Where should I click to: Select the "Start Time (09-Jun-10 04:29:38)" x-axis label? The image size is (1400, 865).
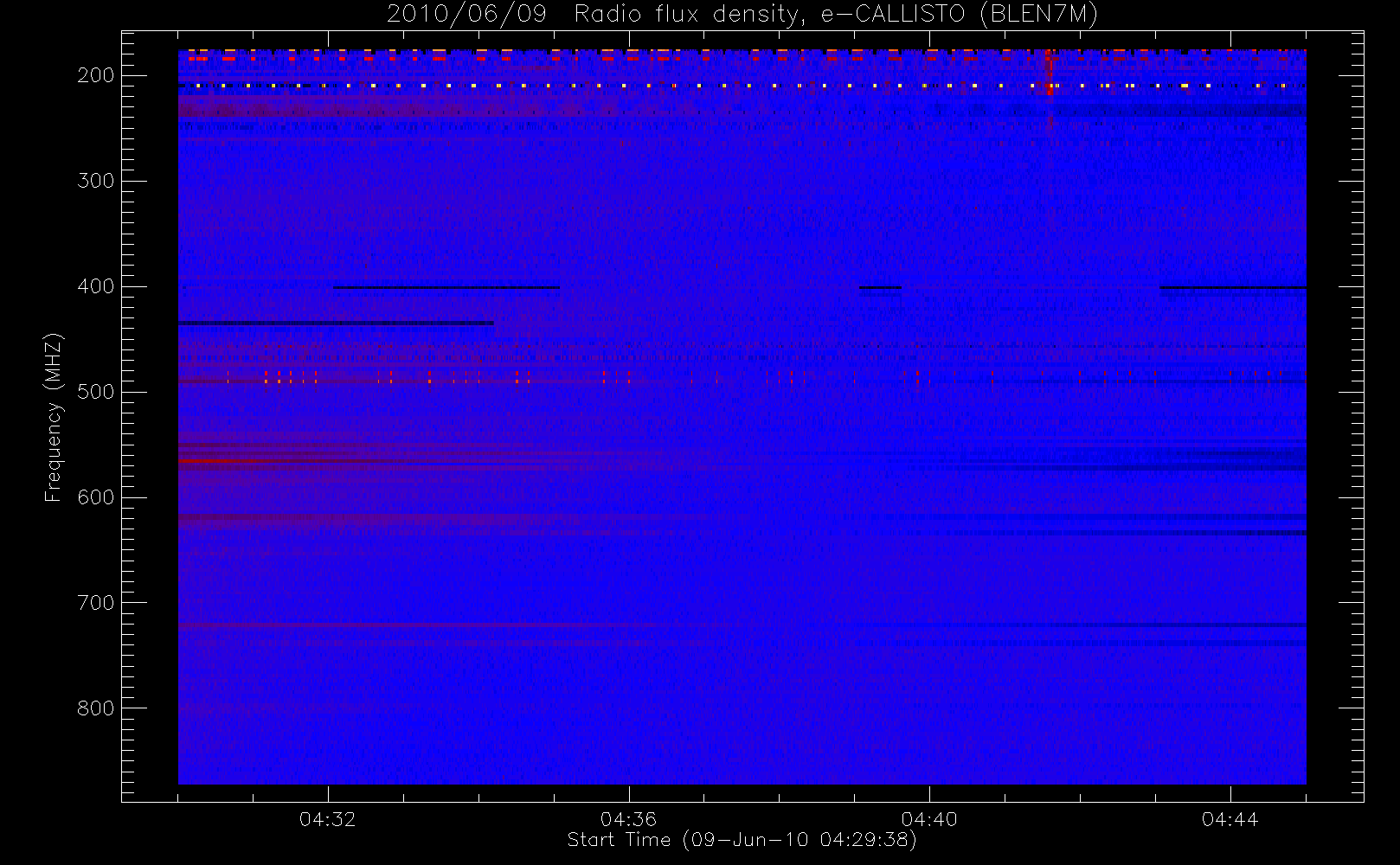742,840
